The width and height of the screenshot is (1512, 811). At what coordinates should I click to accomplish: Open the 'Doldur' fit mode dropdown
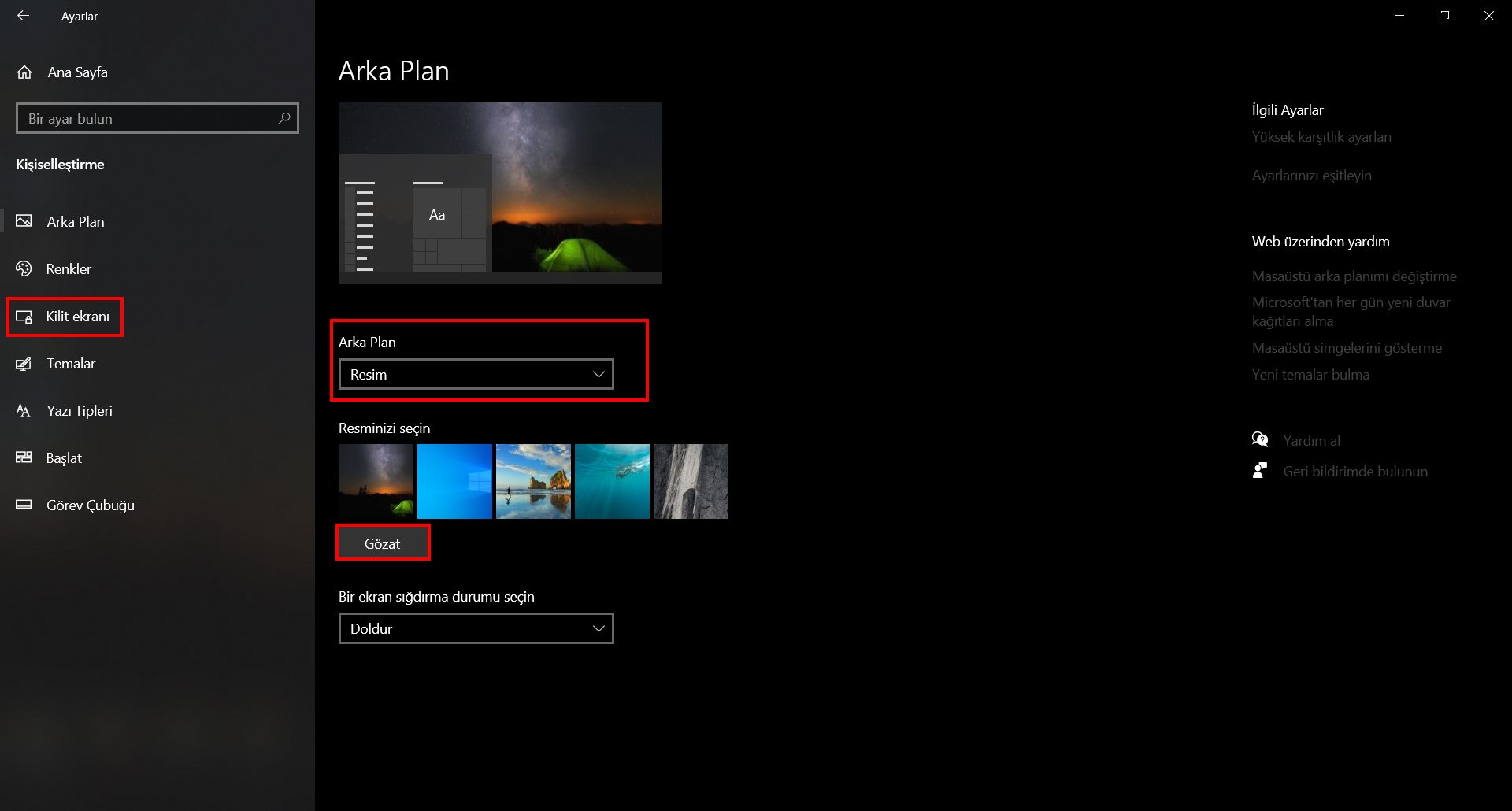pyautogui.click(x=476, y=628)
